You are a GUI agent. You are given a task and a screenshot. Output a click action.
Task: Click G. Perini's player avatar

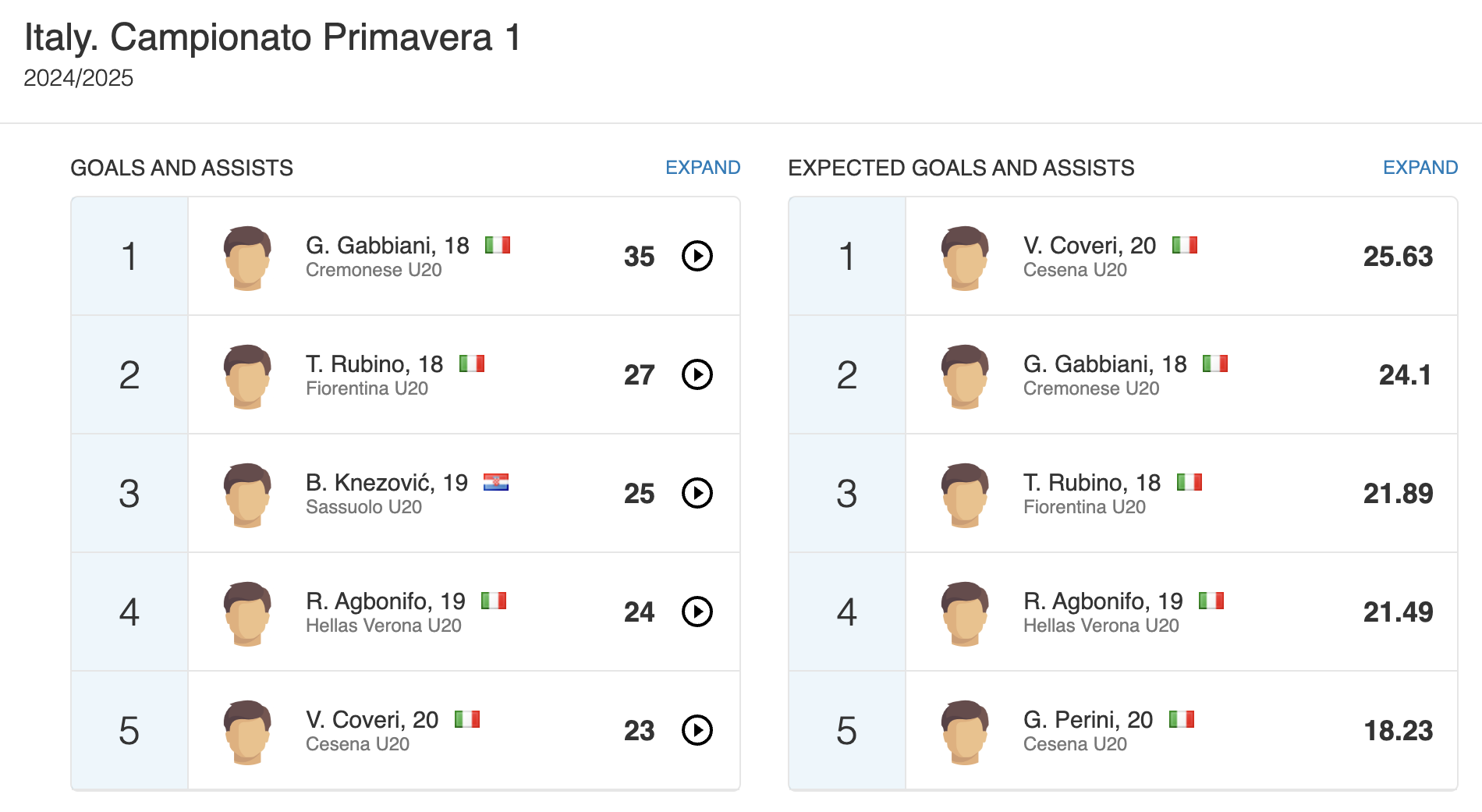click(965, 732)
